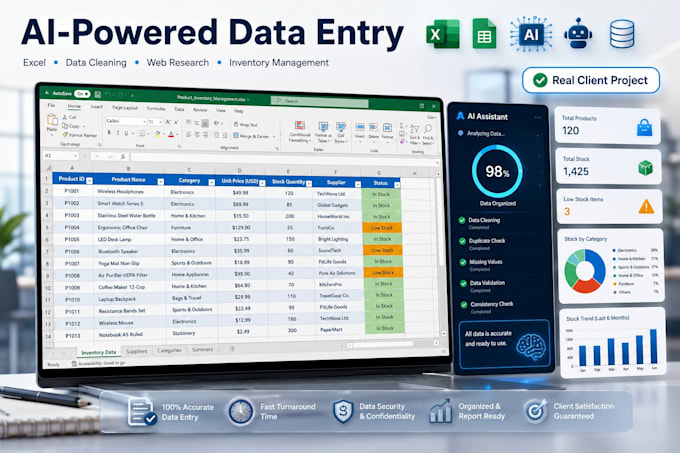The width and height of the screenshot is (680, 453).
Task: Switch to the Insert ribbon tab
Action: point(97,107)
